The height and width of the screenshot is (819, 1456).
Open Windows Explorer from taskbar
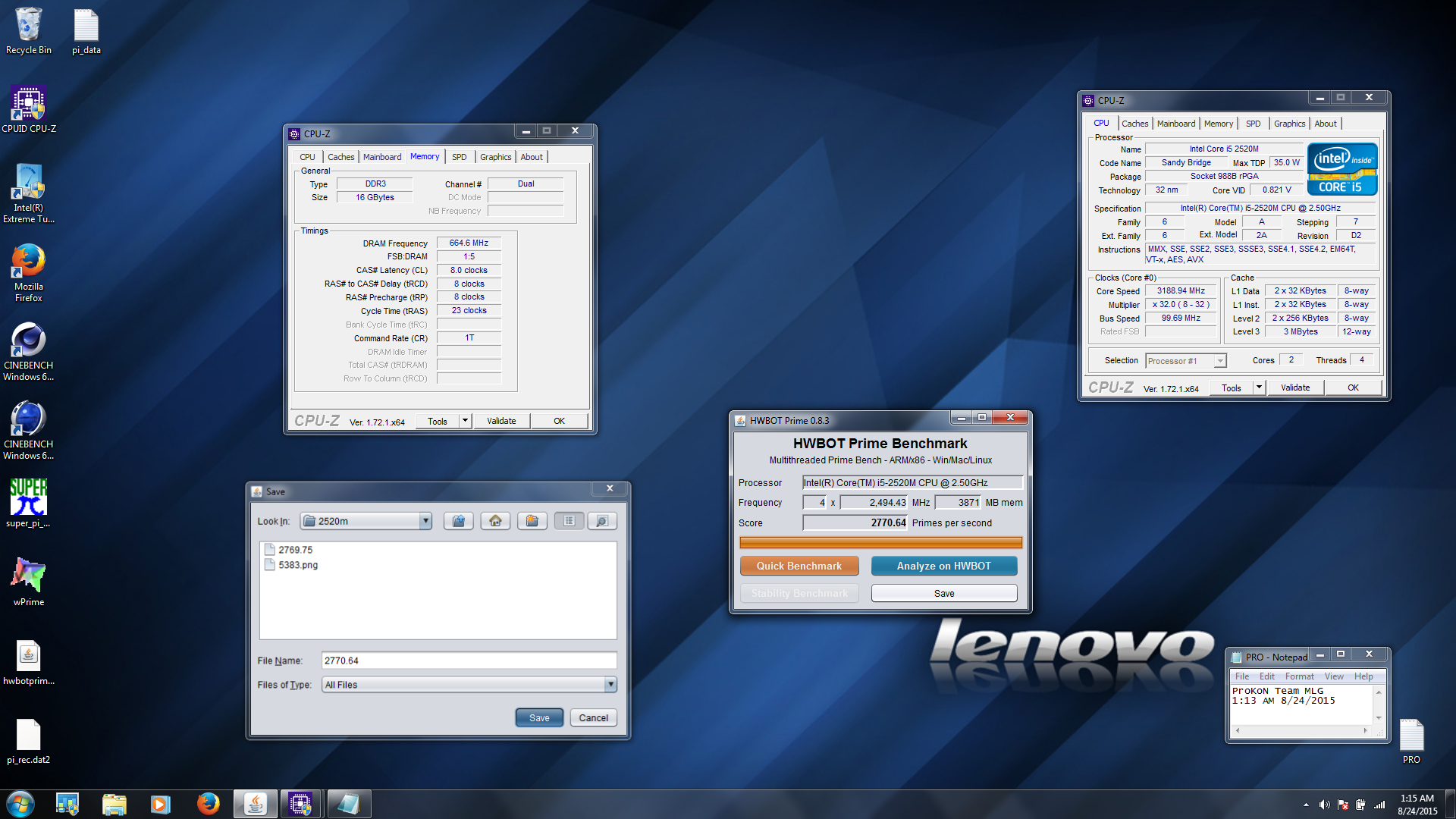click(x=114, y=804)
